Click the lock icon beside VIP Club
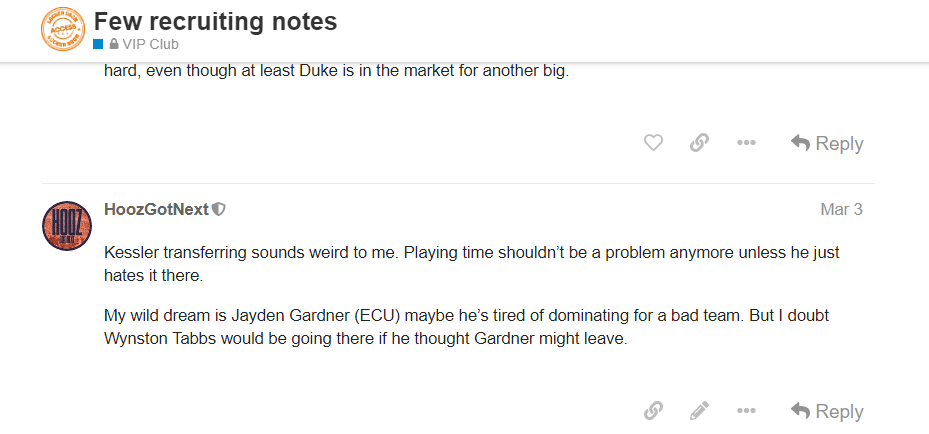The image size is (929, 434). [x=114, y=44]
